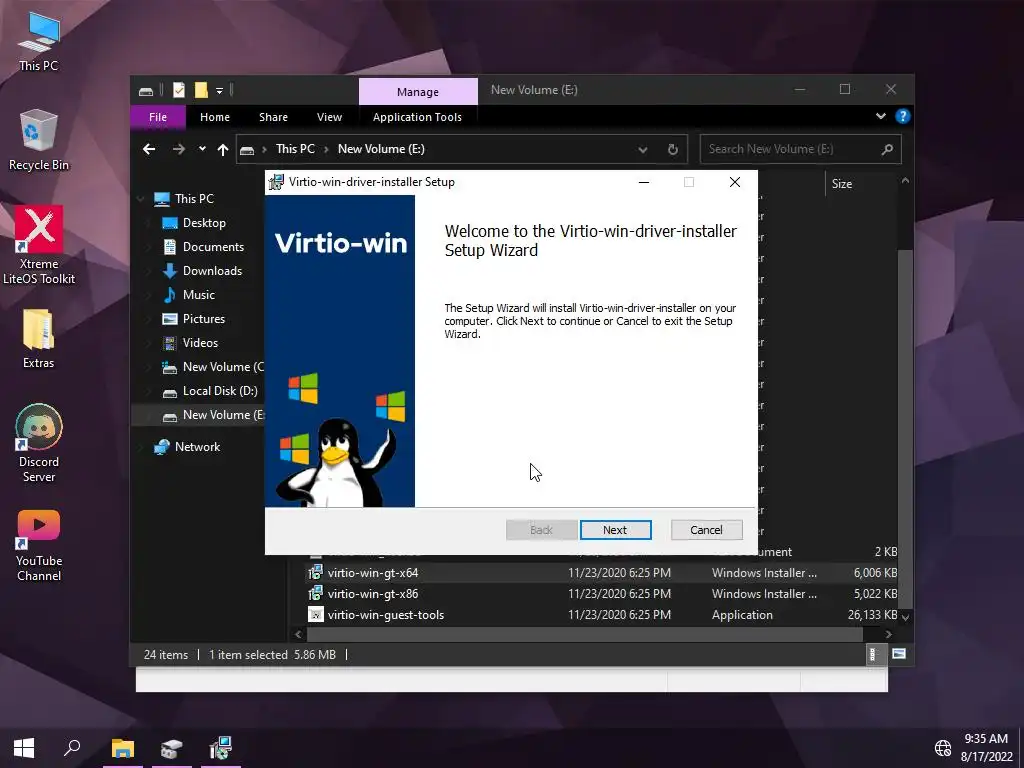The image size is (1024, 768).
Task: Expand the Network tree node
Action: (141, 447)
